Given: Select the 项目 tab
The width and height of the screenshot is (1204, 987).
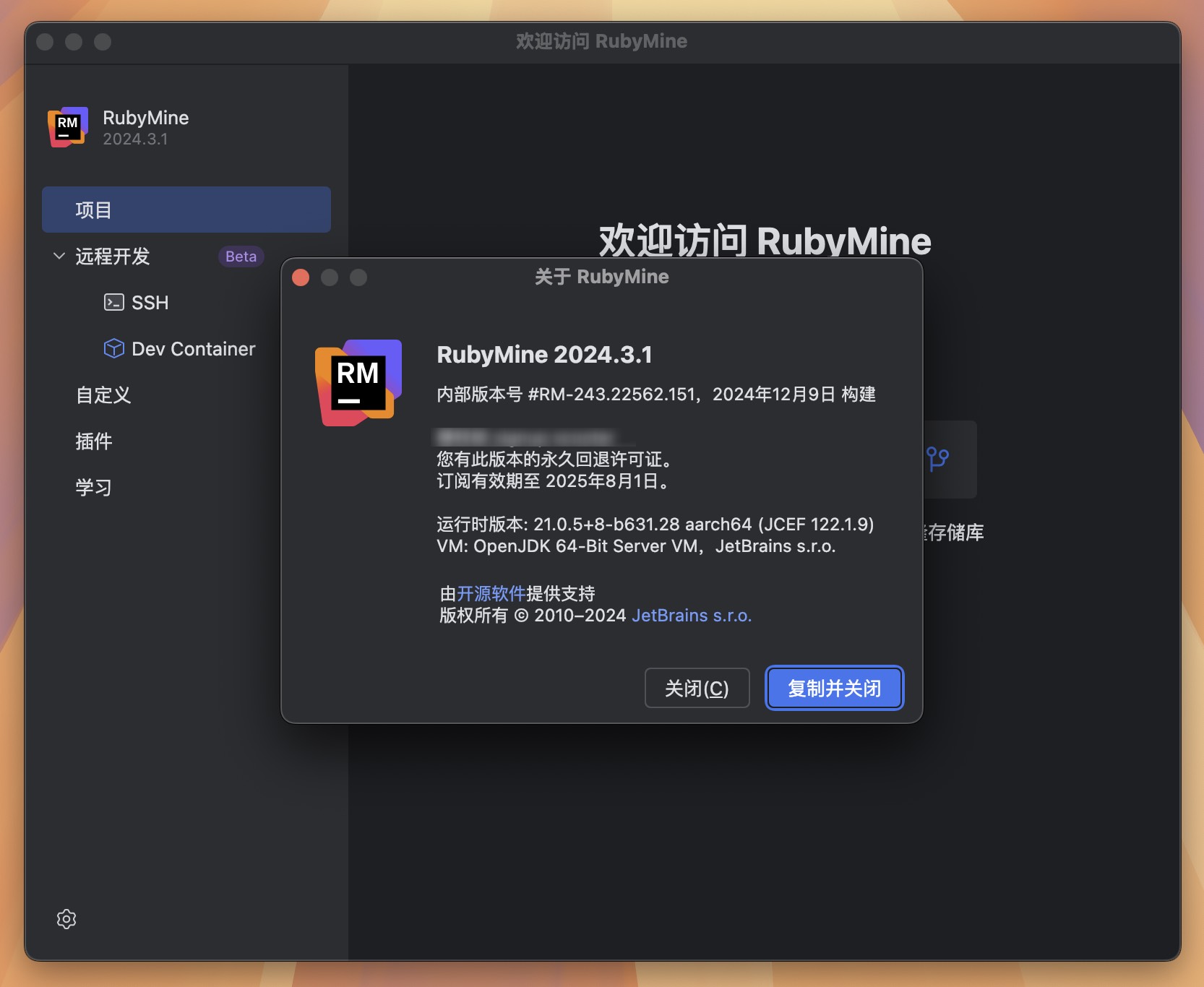Looking at the screenshot, I should pyautogui.click(x=186, y=210).
